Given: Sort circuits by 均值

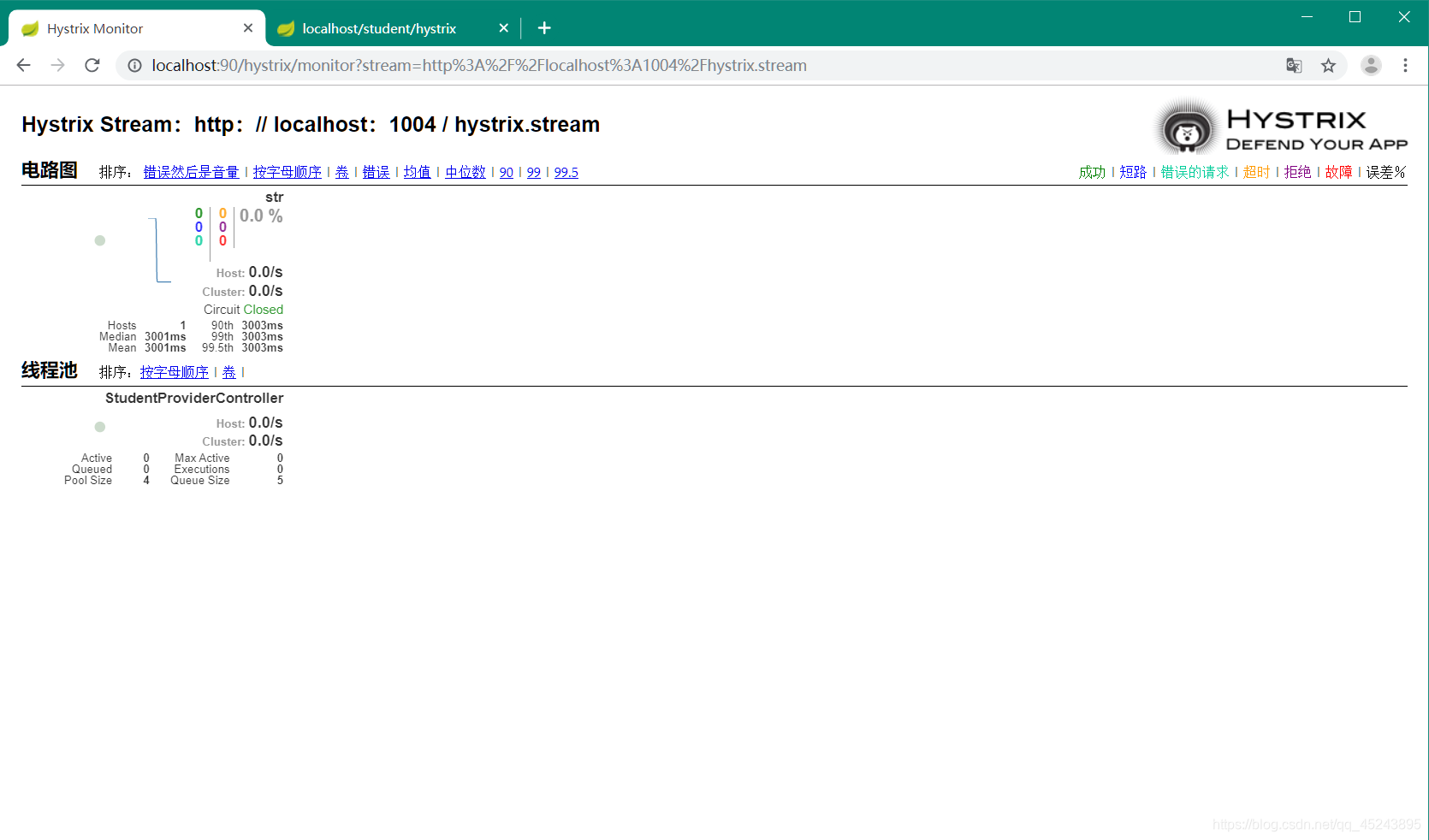Looking at the screenshot, I should click(x=418, y=172).
